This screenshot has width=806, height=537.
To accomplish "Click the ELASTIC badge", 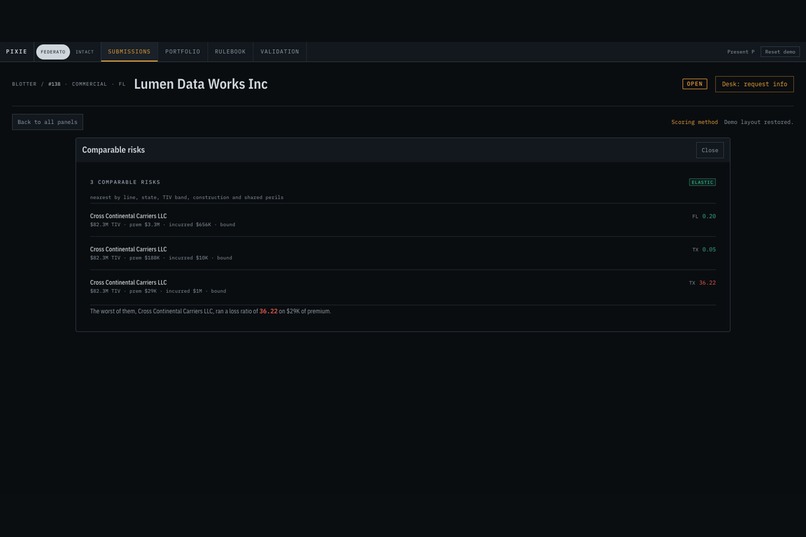I will point(702,182).
